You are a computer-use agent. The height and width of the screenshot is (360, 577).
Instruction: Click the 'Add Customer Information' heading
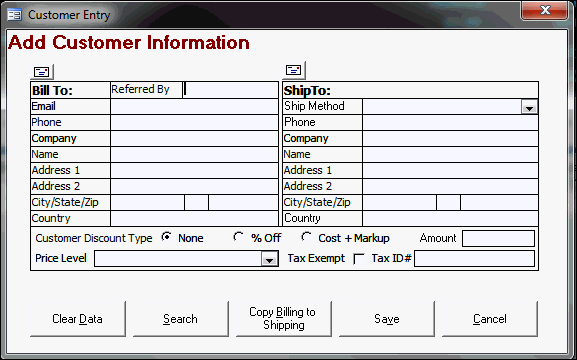point(129,43)
